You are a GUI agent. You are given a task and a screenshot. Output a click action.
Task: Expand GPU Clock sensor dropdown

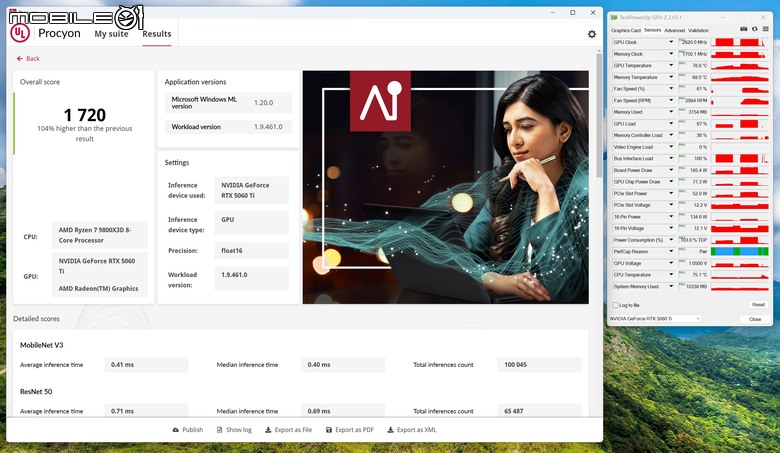[x=671, y=42]
